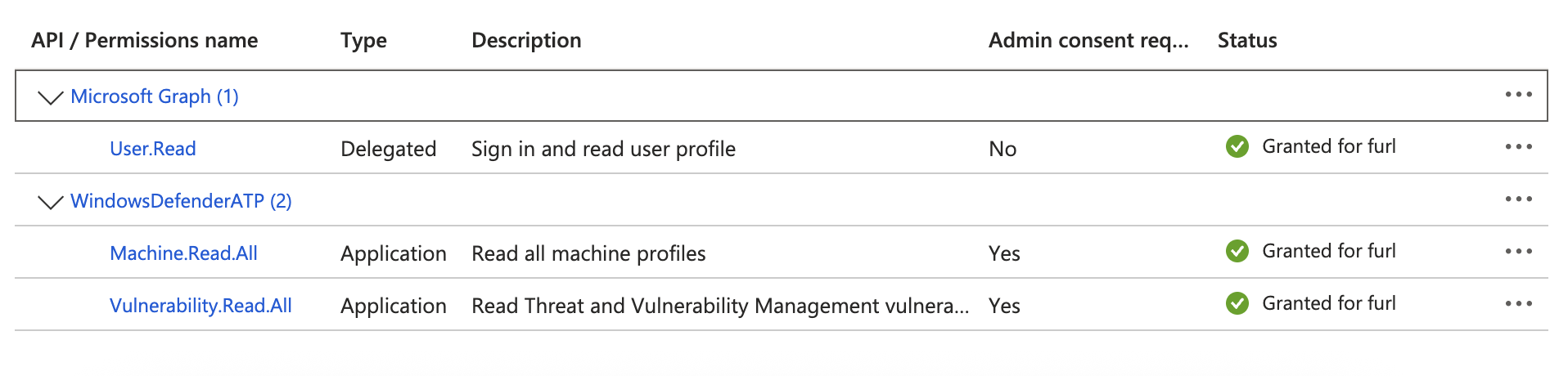Open the Machine.Read.All permission link
1568x376 pixels.
[x=183, y=253]
